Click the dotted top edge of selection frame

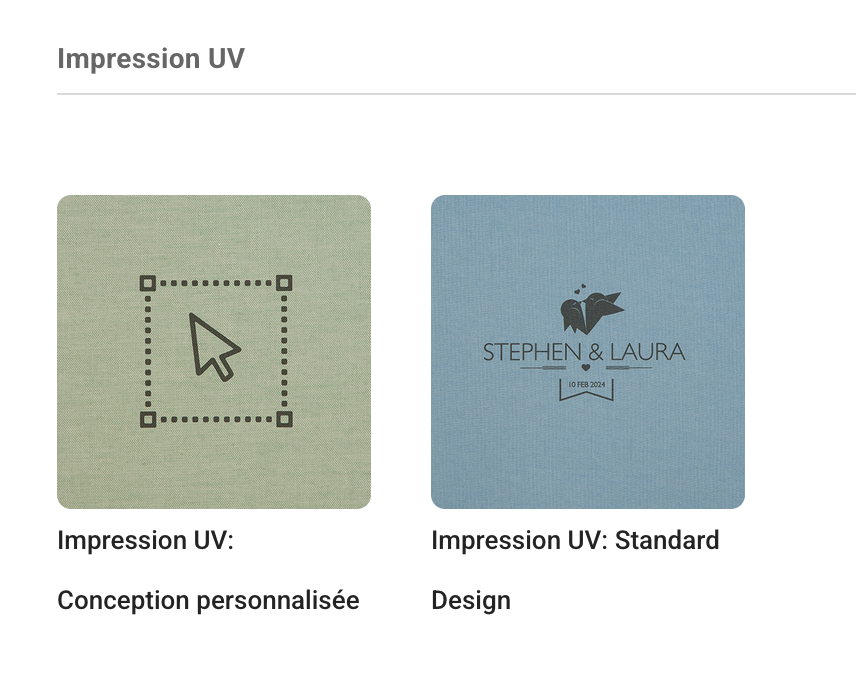tap(216, 283)
